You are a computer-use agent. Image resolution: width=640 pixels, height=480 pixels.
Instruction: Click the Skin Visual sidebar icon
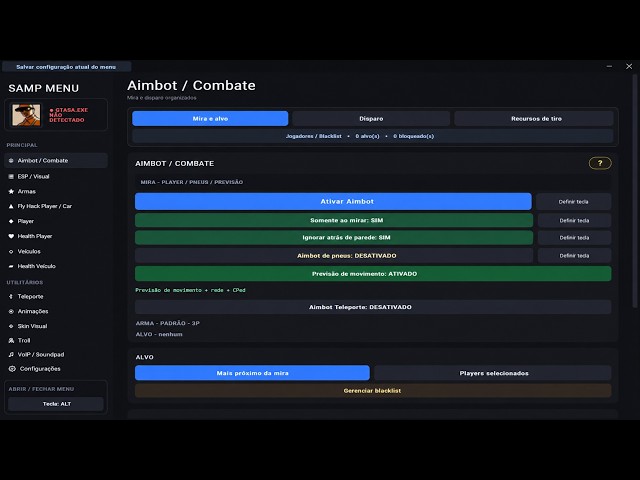click(11, 326)
